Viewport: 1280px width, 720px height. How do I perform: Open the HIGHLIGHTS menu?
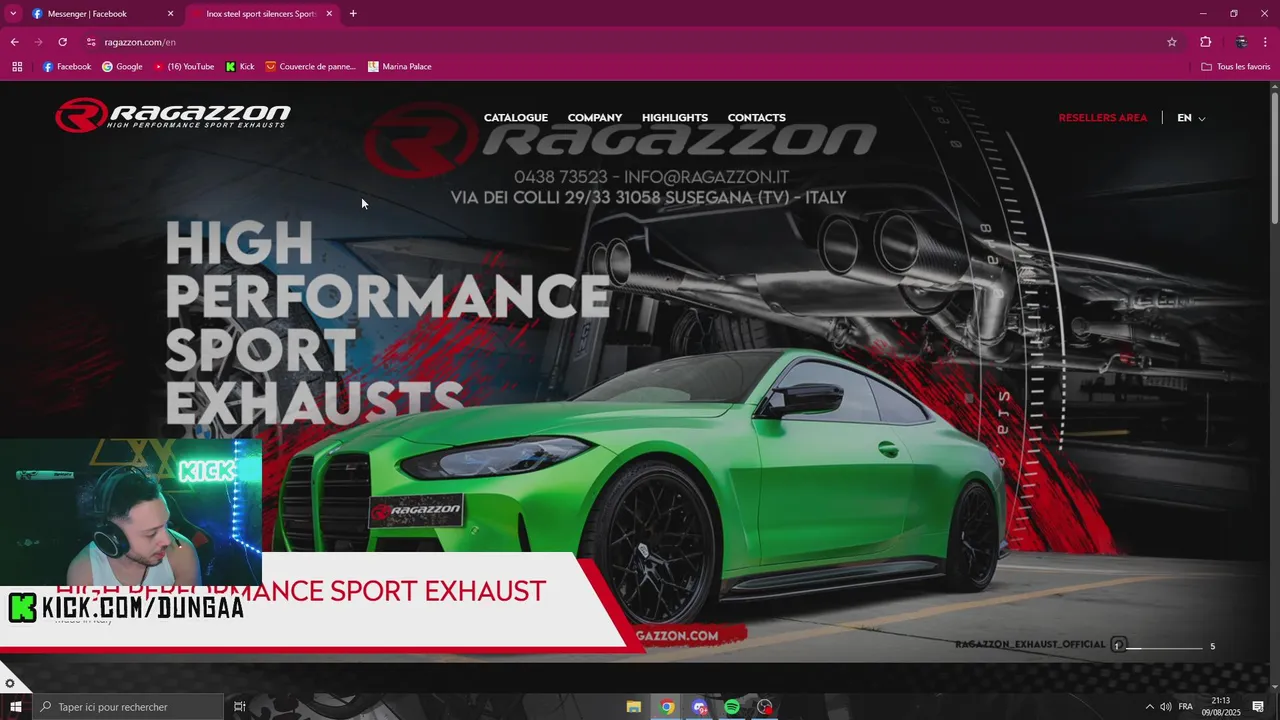pos(675,118)
